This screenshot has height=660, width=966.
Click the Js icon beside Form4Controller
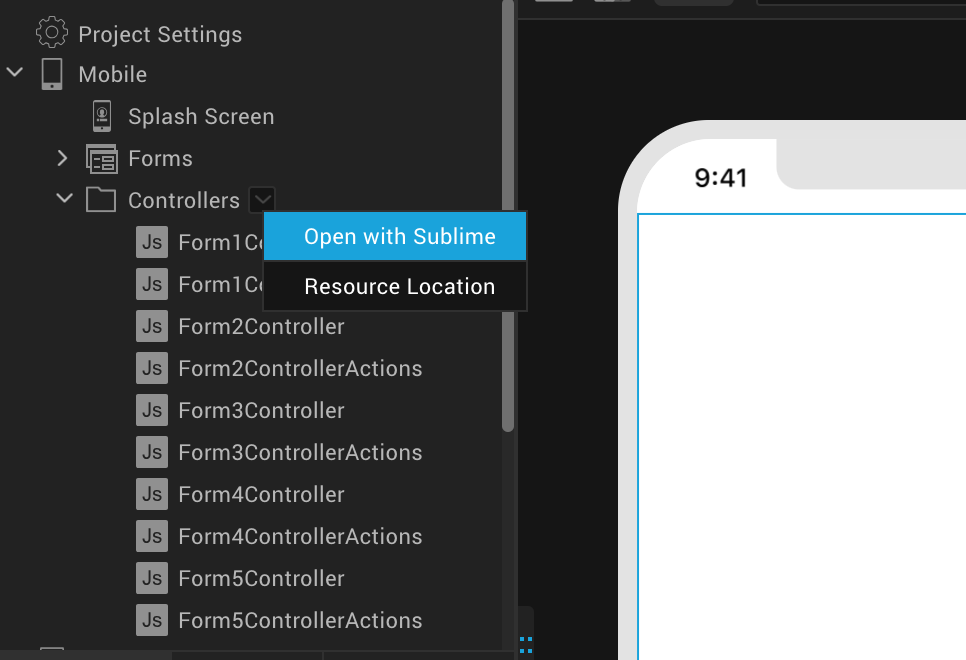click(x=151, y=494)
